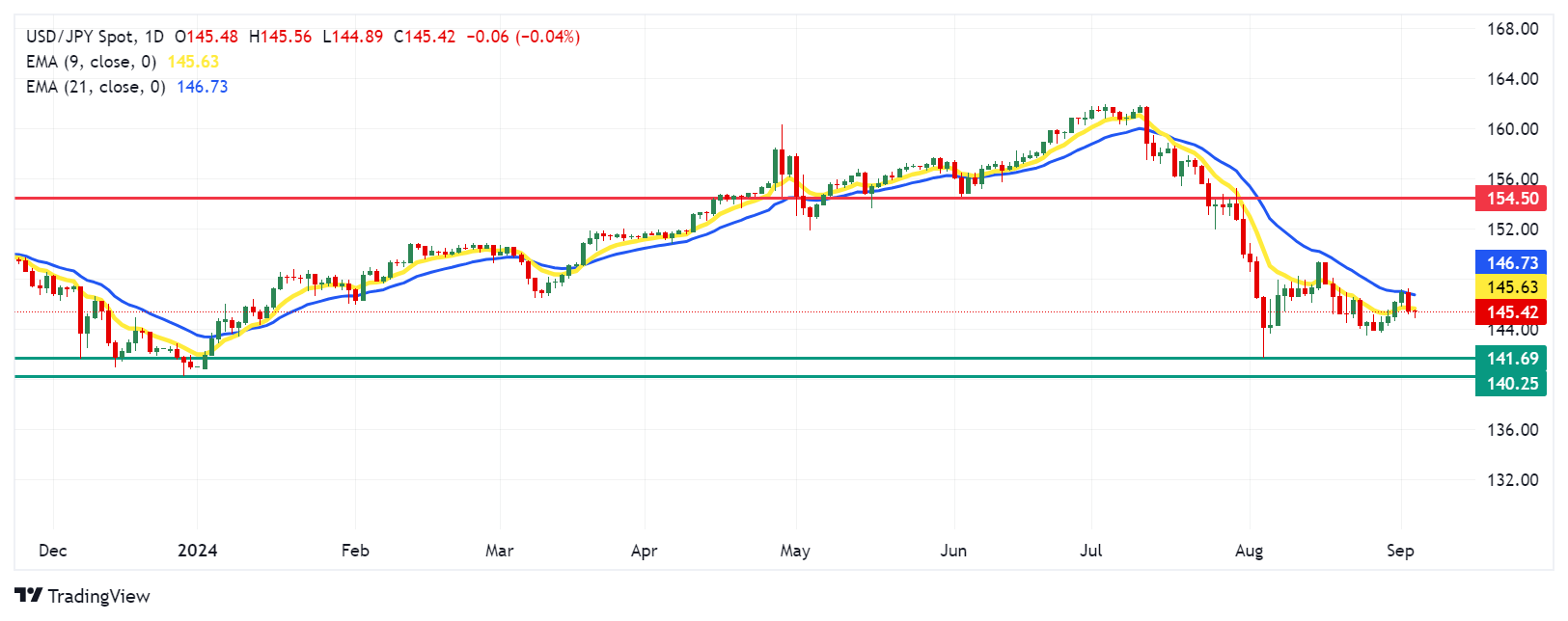This screenshot has width=1568, height=621.
Task: Click the 132.00 price axis label
Action: click(1512, 480)
